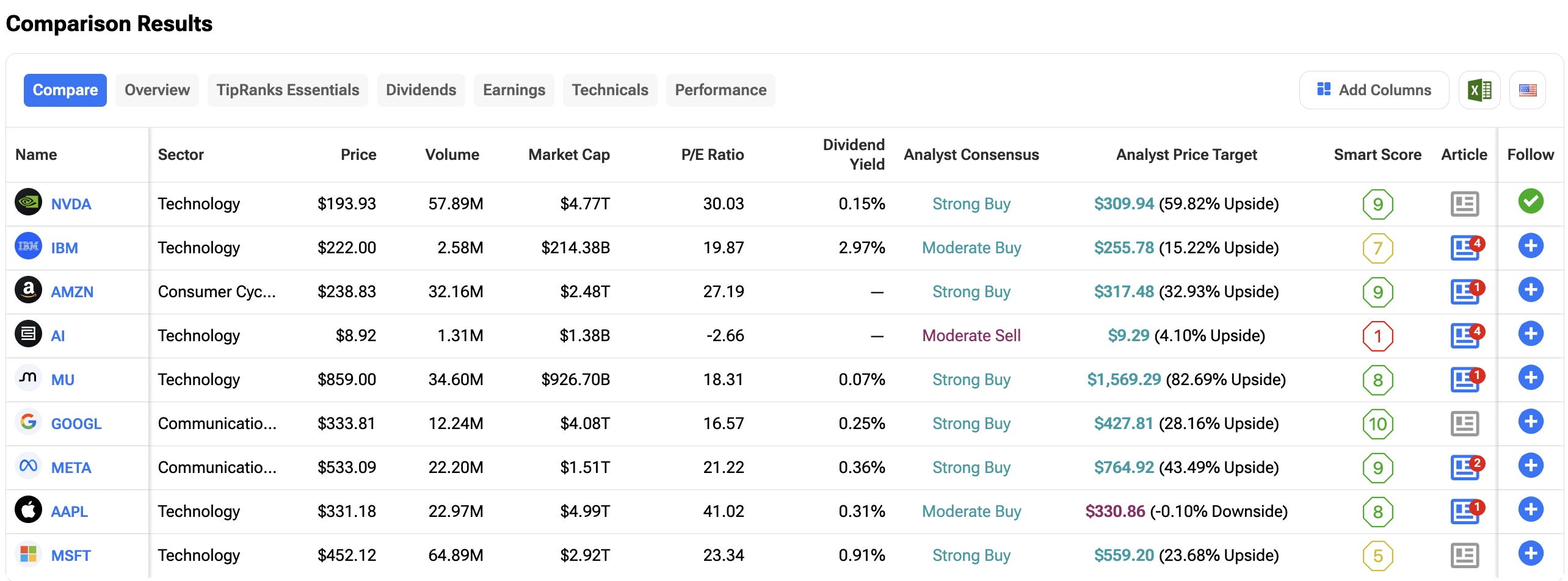
Task: Sort by the Market Cap column header
Action: coord(569,155)
